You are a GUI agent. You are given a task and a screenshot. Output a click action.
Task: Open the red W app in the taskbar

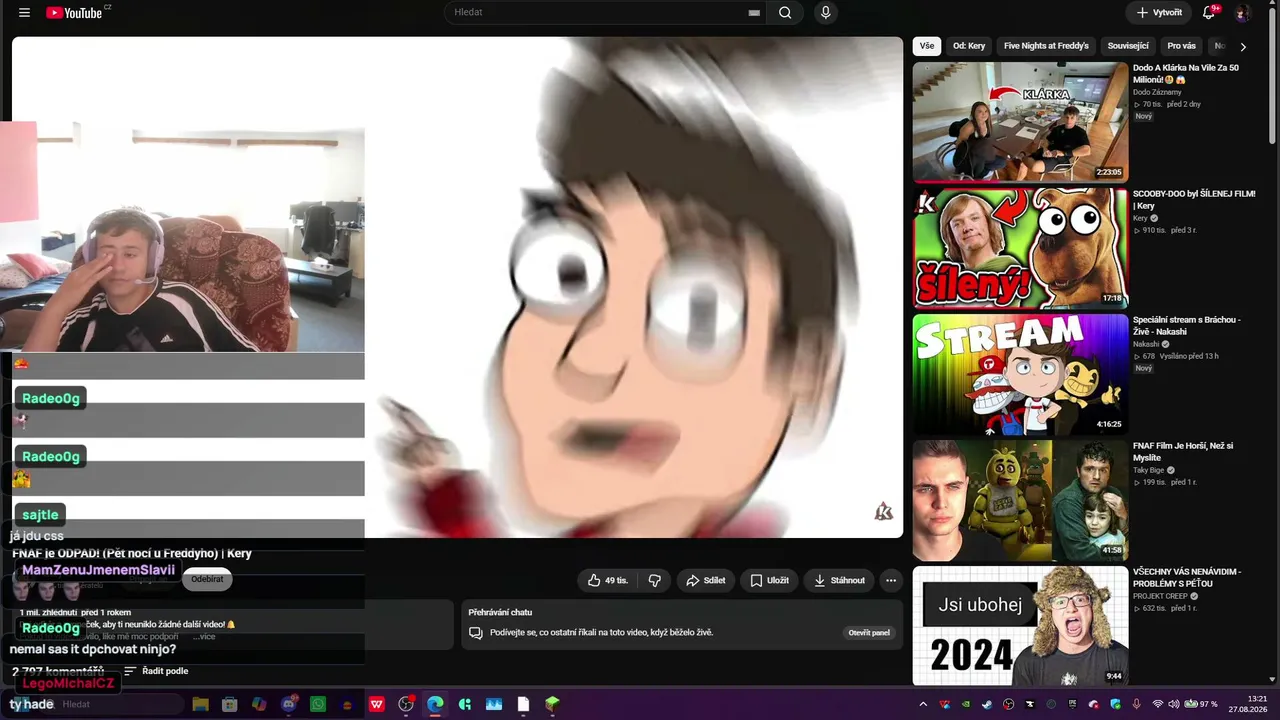tap(377, 704)
